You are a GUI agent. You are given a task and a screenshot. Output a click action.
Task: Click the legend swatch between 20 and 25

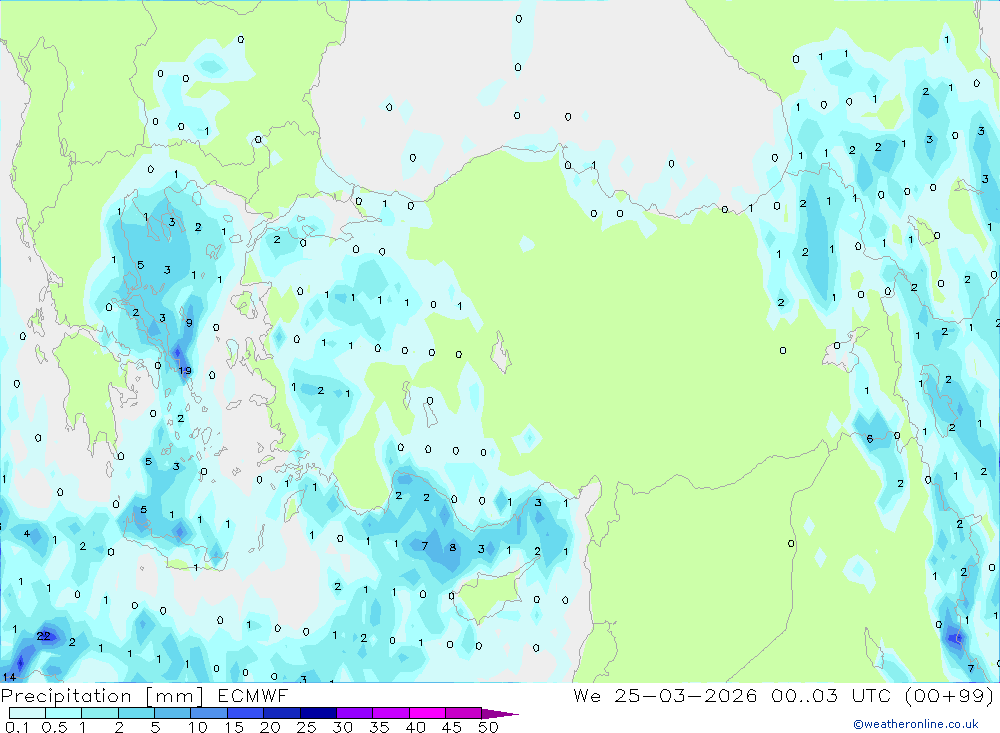point(281,713)
